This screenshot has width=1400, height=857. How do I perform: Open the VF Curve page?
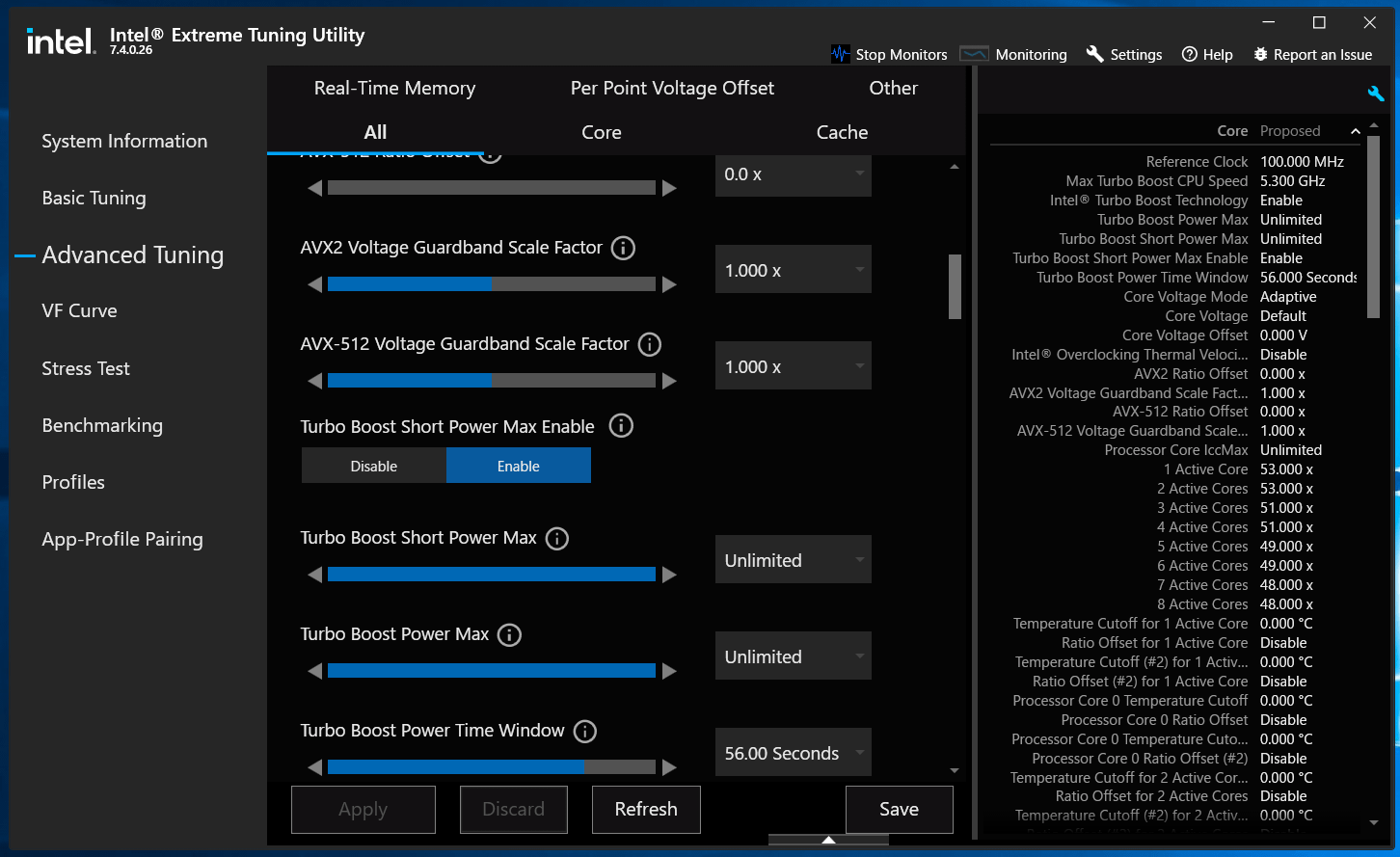click(80, 310)
